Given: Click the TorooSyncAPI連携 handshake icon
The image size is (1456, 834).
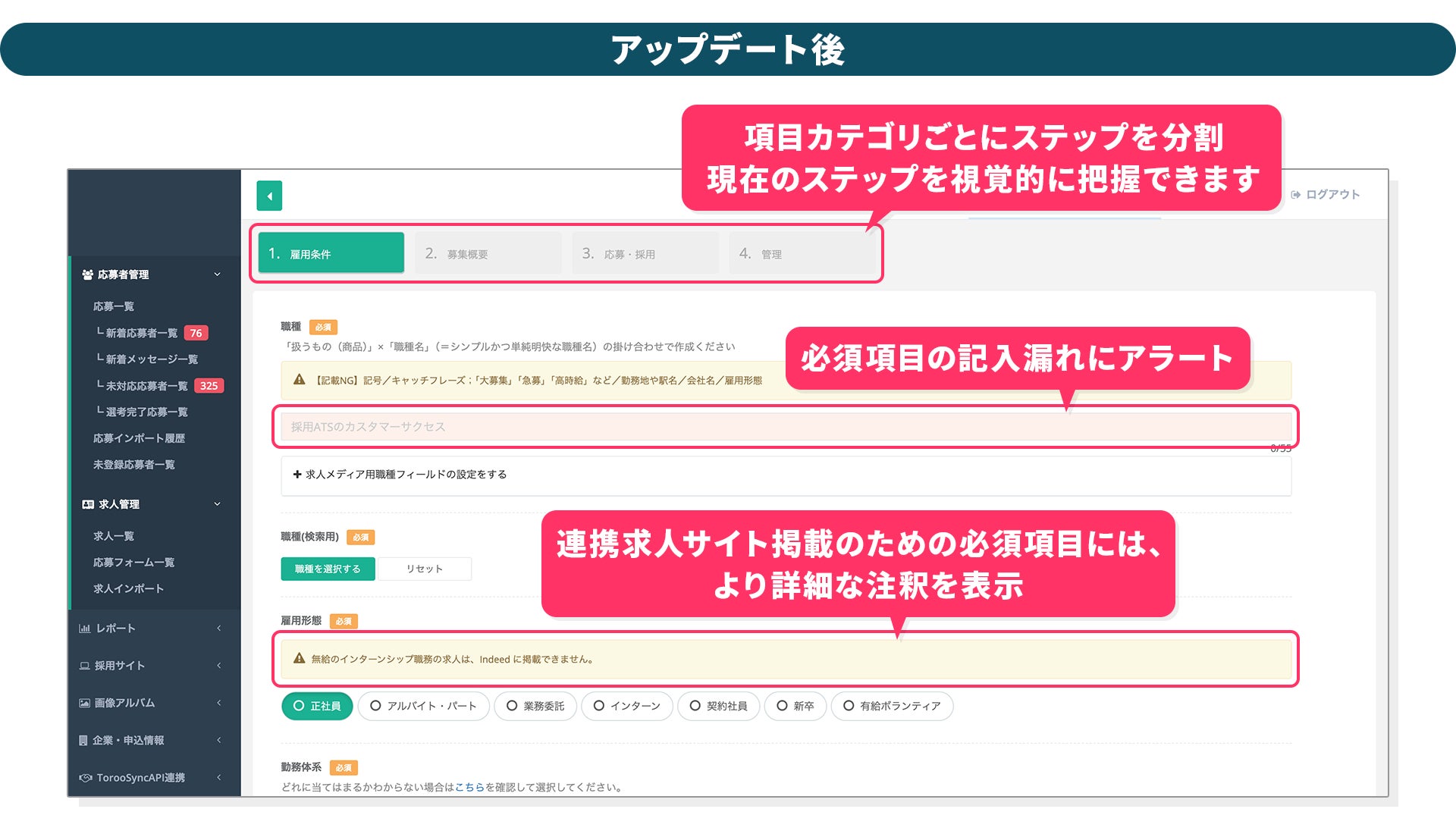Looking at the screenshot, I should coord(85,777).
